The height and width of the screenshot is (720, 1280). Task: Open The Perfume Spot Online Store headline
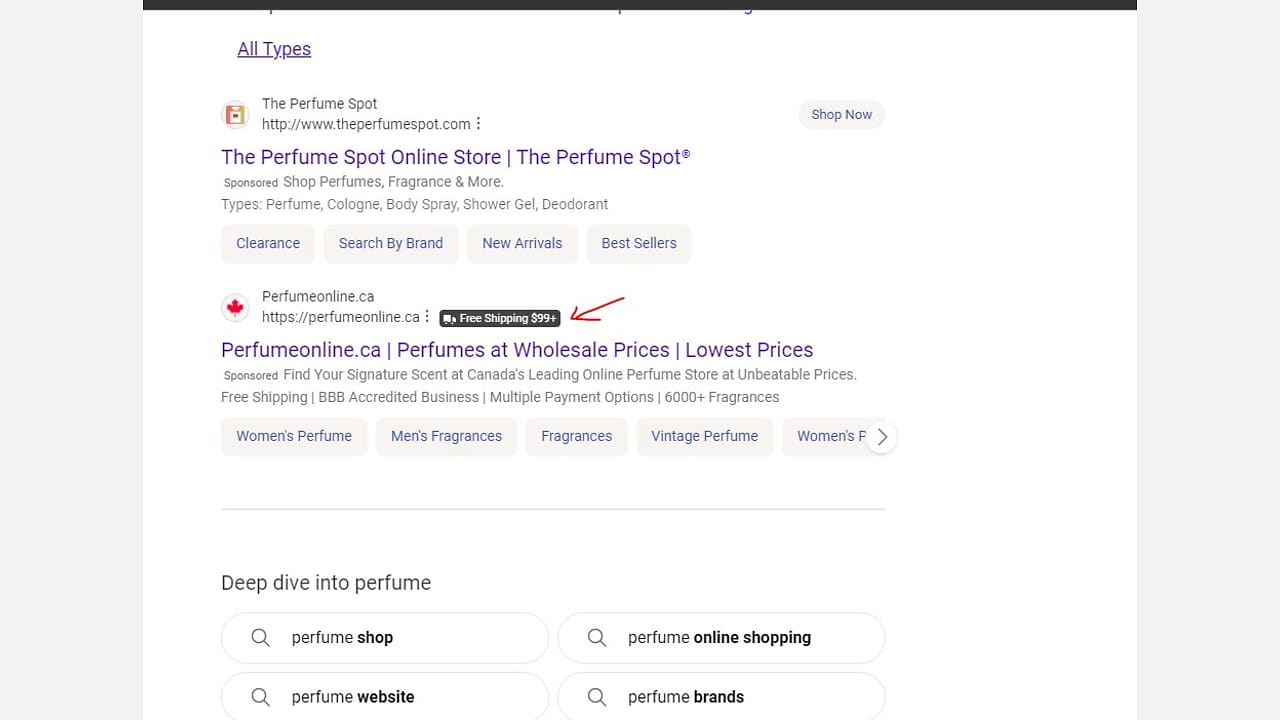click(x=455, y=157)
